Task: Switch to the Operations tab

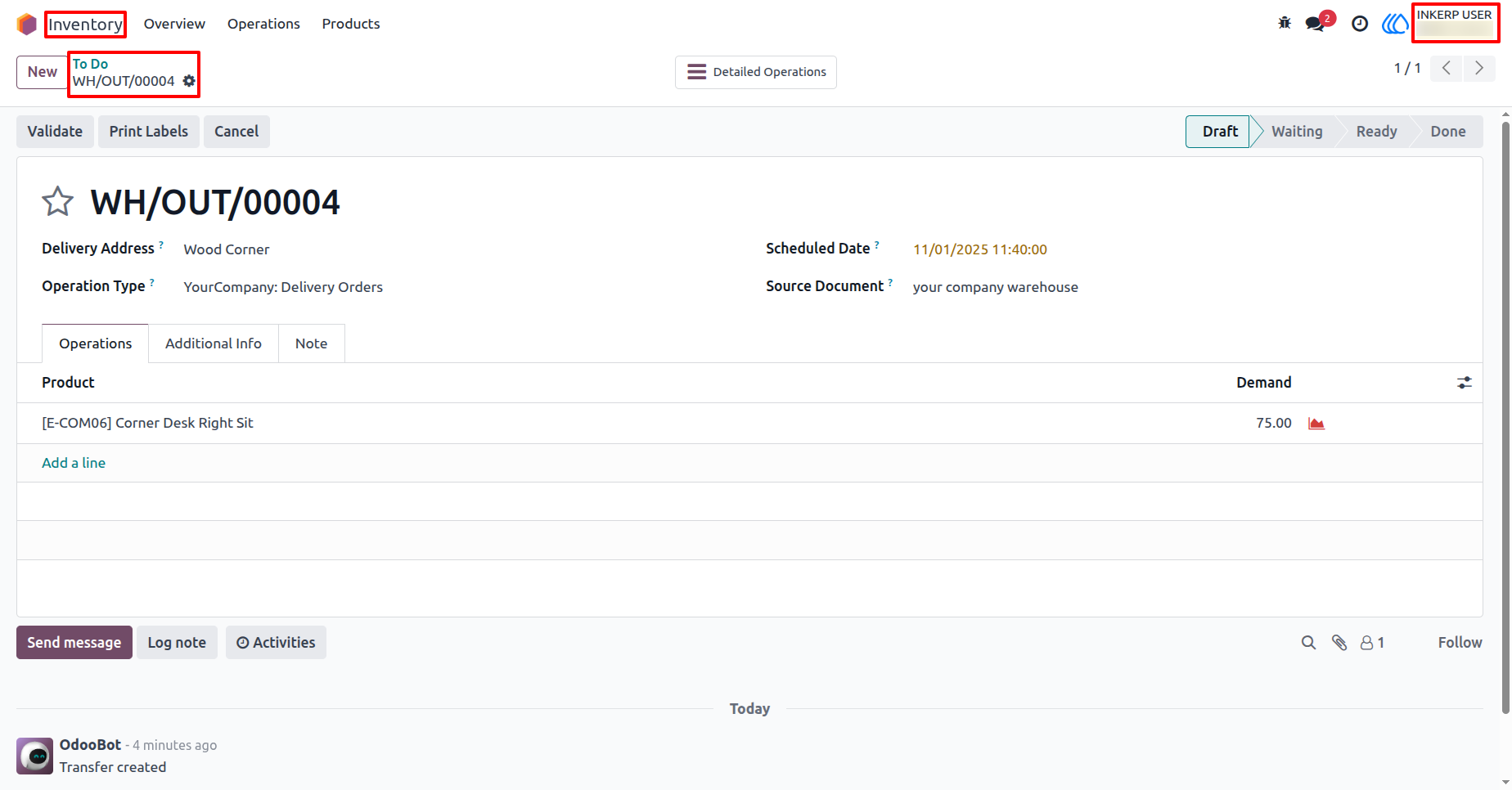Action: [95, 343]
